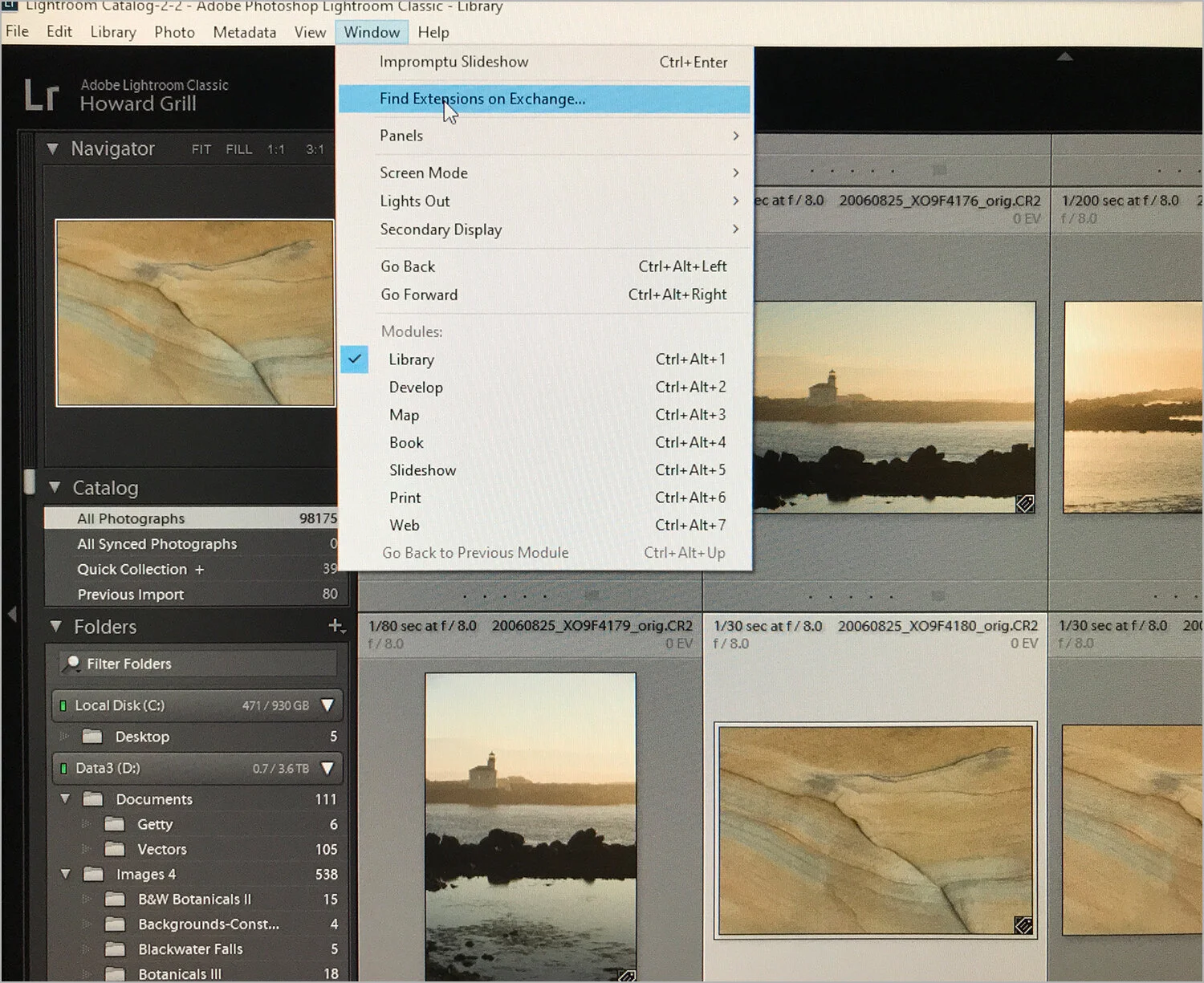Screen dimensions: 1204x983
Task: Open the Photo menu
Action: [174, 32]
